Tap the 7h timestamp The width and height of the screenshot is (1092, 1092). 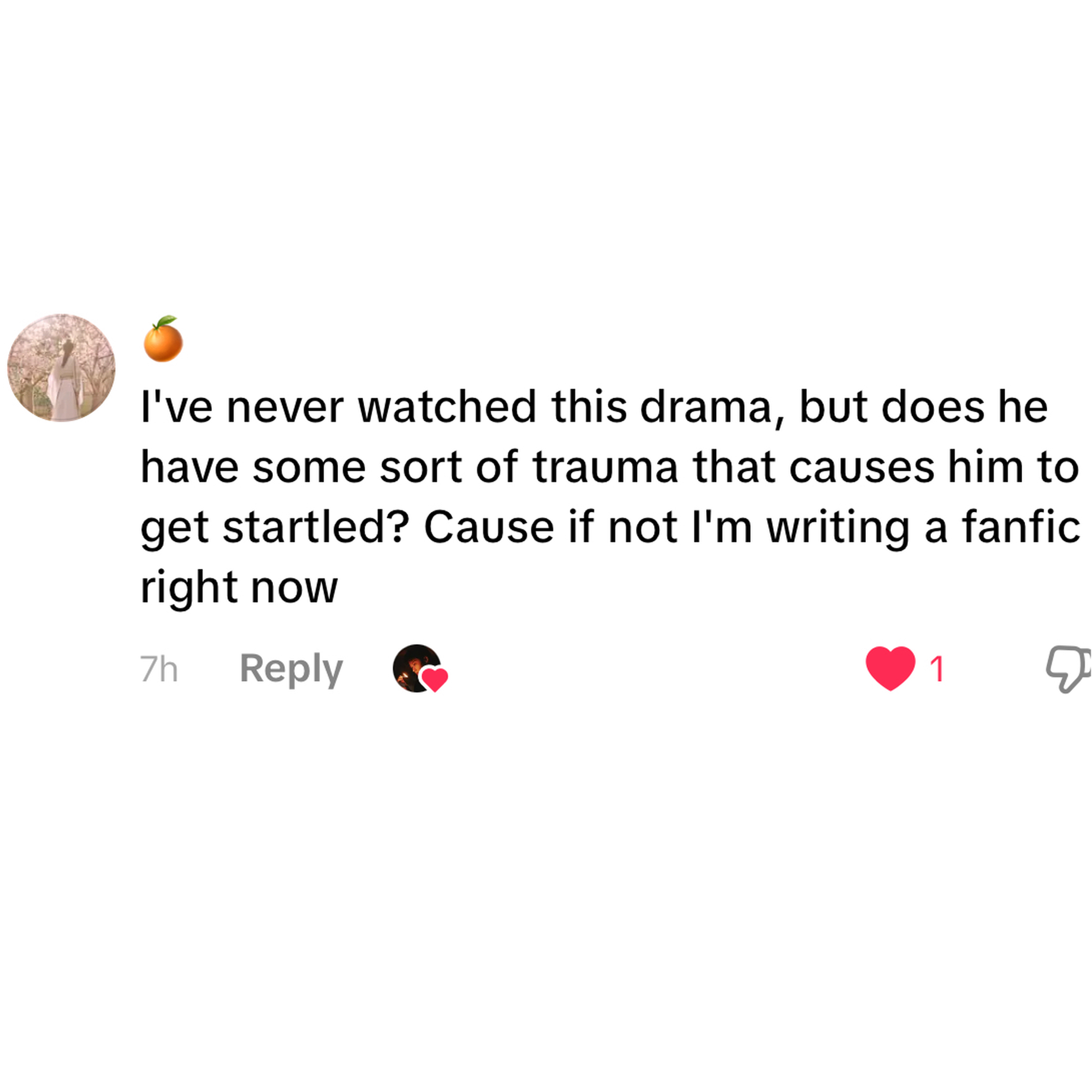tap(159, 669)
